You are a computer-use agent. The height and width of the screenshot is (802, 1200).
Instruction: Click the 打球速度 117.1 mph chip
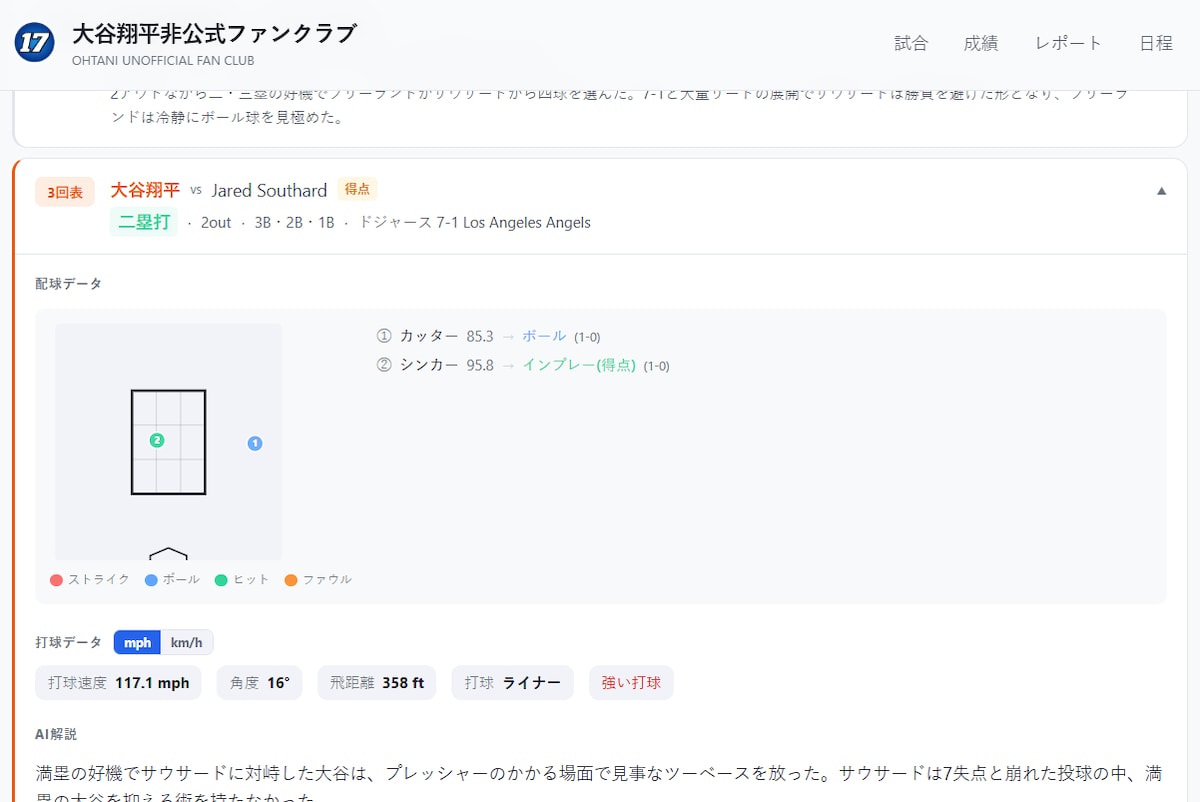click(x=118, y=683)
